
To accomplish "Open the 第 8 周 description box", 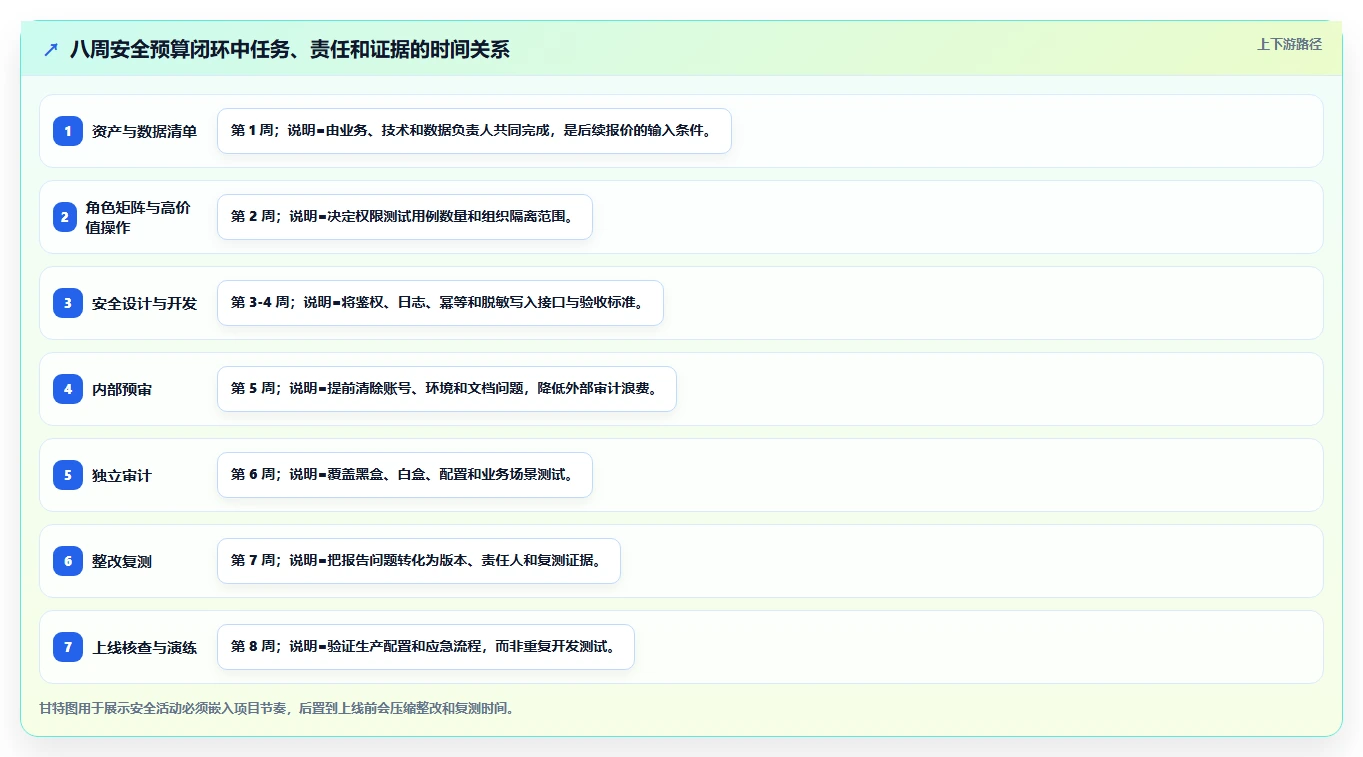I will coord(426,647).
